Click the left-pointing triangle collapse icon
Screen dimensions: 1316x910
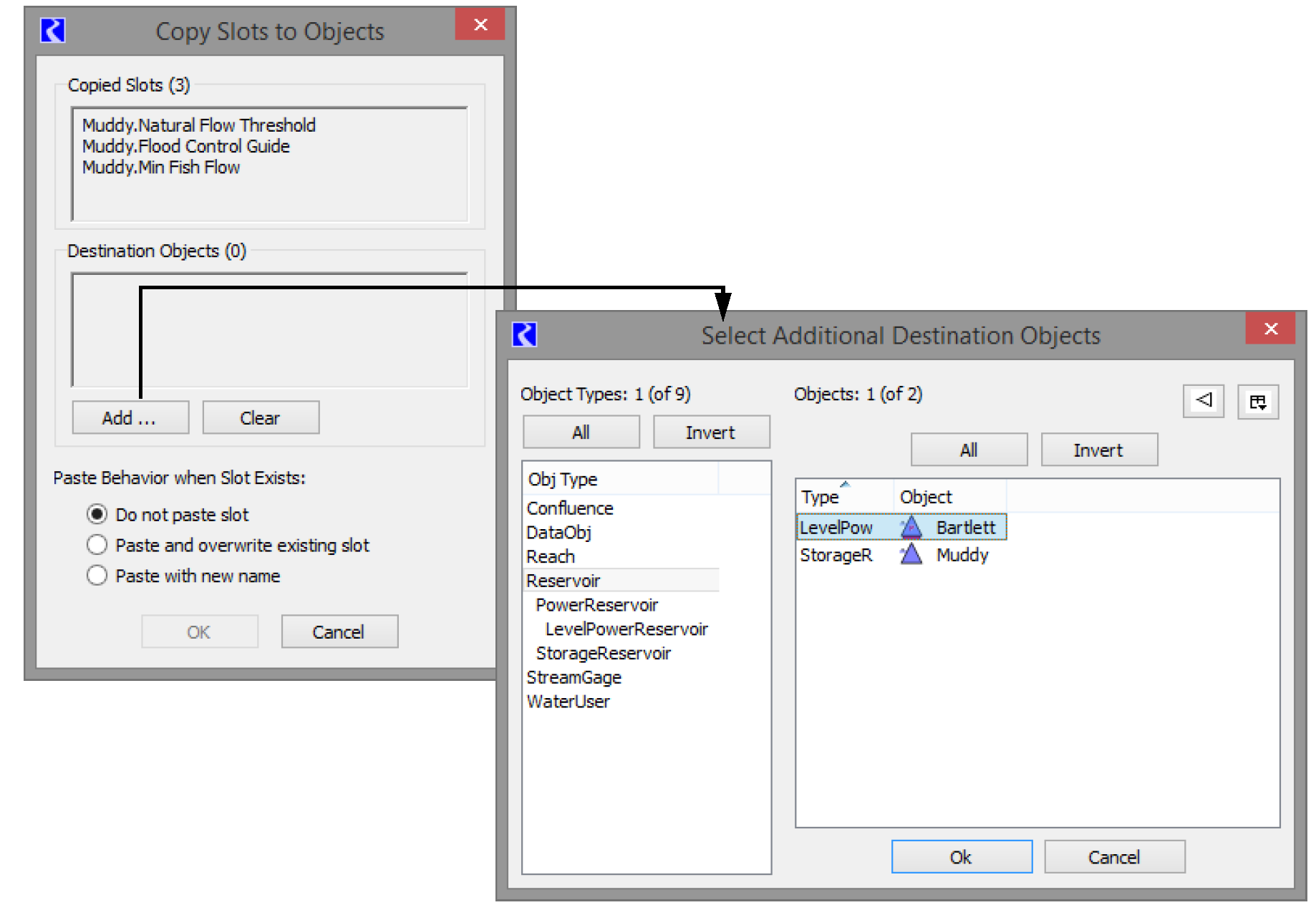point(1203,400)
